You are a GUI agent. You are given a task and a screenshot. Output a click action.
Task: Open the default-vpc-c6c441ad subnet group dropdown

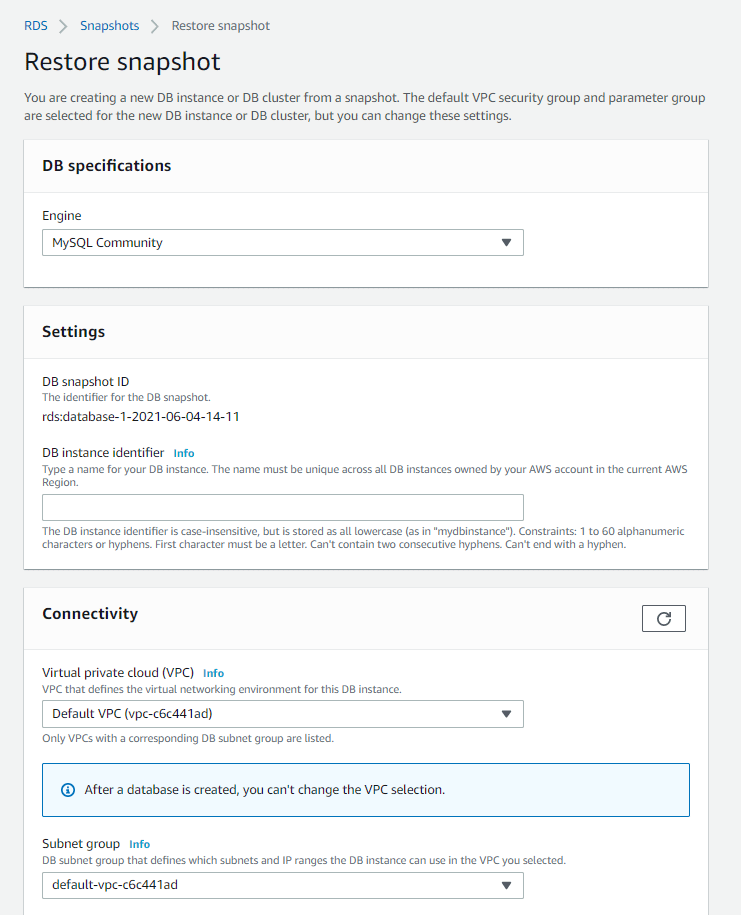pyautogui.click(x=282, y=885)
